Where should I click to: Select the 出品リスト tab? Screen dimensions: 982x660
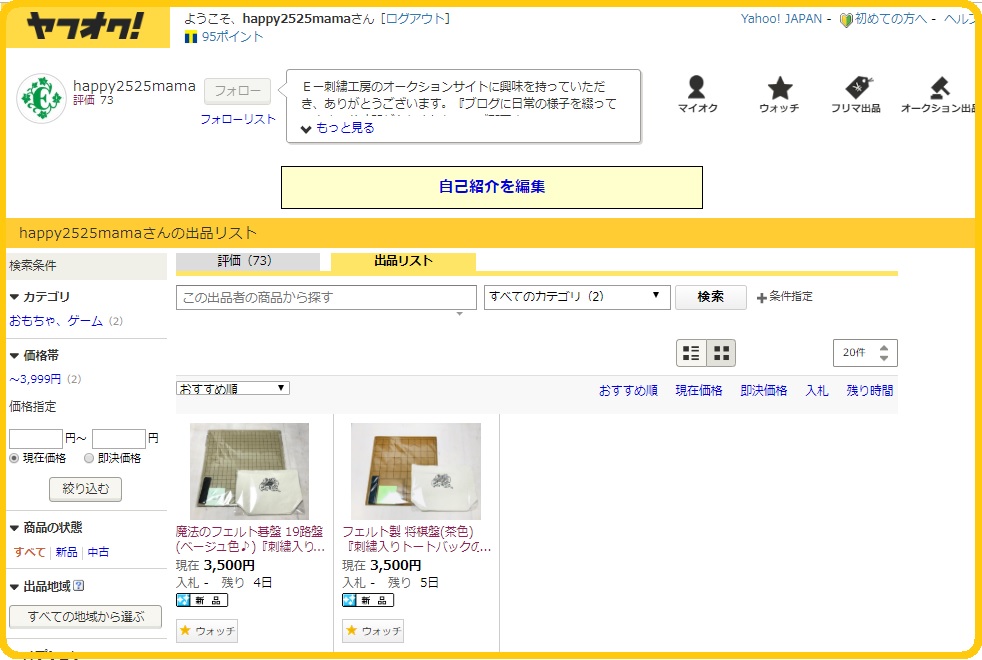click(x=403, y=262)
